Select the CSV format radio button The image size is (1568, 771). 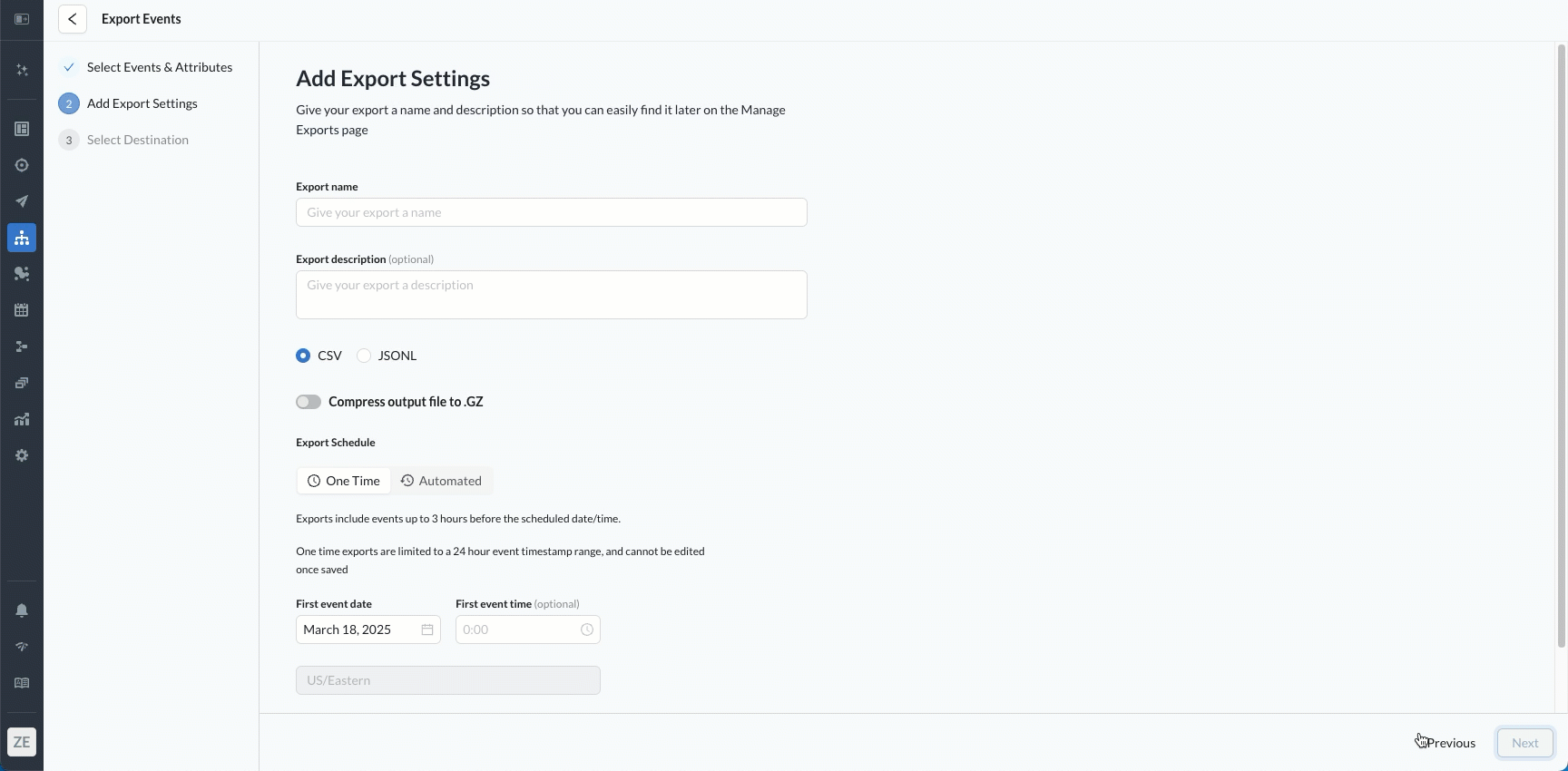[303, 356]
